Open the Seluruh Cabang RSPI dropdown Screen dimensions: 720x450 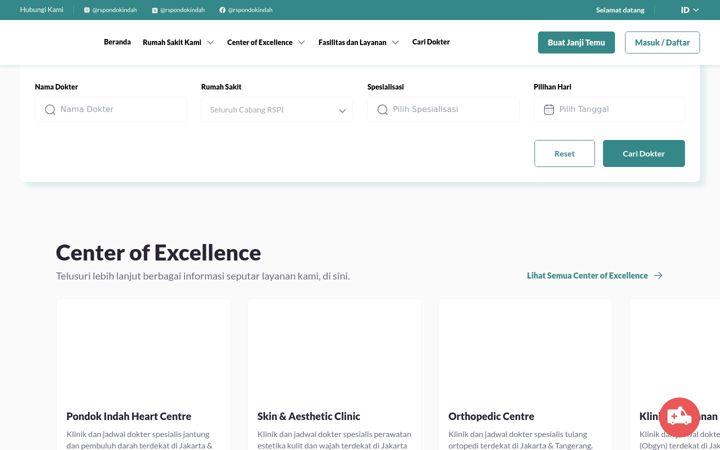point(277,110)
